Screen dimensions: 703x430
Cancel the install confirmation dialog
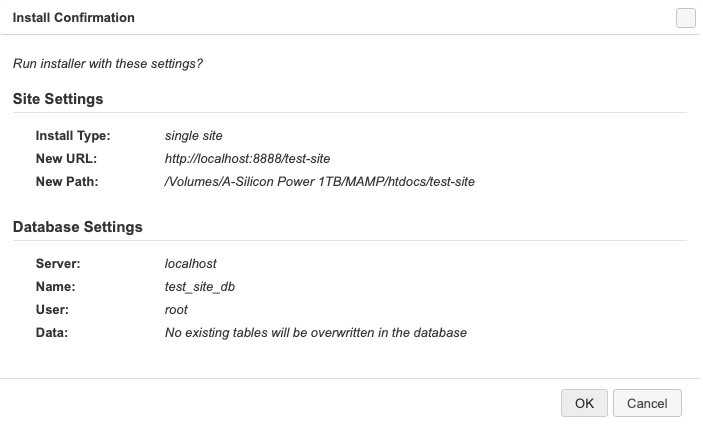pyautogui.click(x=647, y=403)
